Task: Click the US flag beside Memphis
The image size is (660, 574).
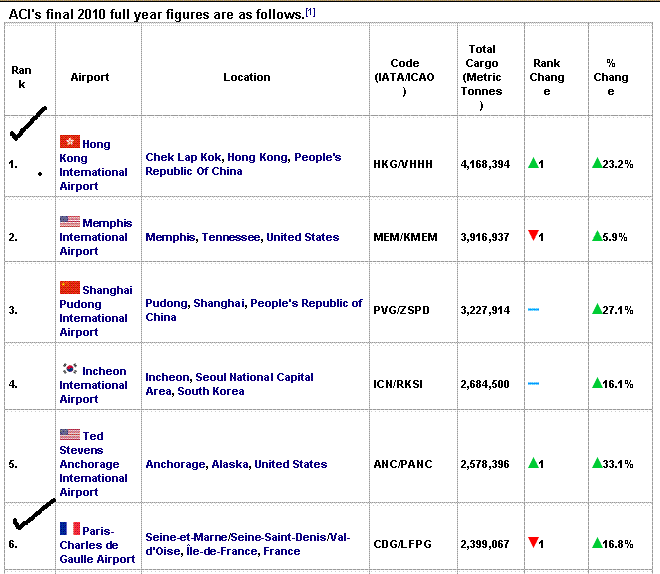Action: coord(69,221)
